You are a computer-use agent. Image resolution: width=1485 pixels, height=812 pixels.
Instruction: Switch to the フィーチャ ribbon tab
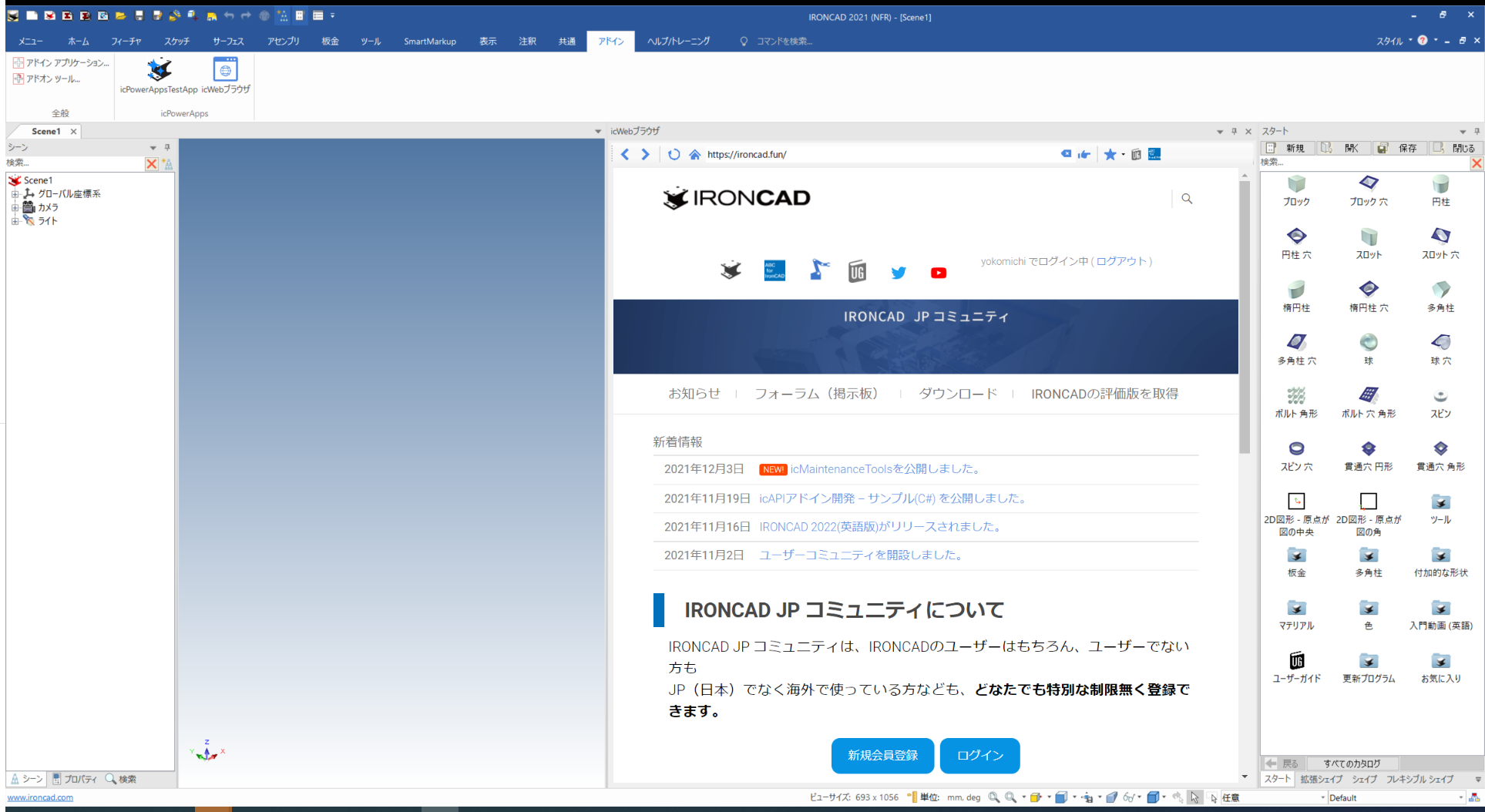[126, 42]
